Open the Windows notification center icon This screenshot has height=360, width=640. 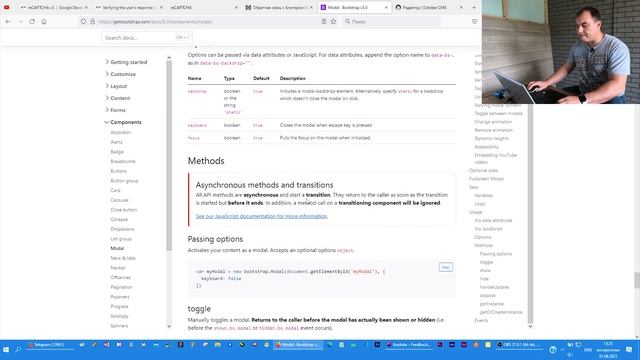click(x=629, y=349)
